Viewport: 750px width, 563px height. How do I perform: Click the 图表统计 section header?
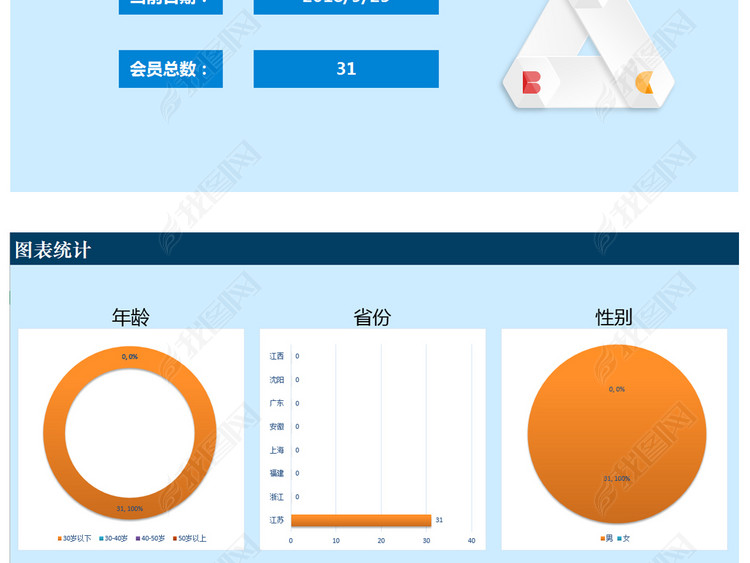tap(374, 249)
